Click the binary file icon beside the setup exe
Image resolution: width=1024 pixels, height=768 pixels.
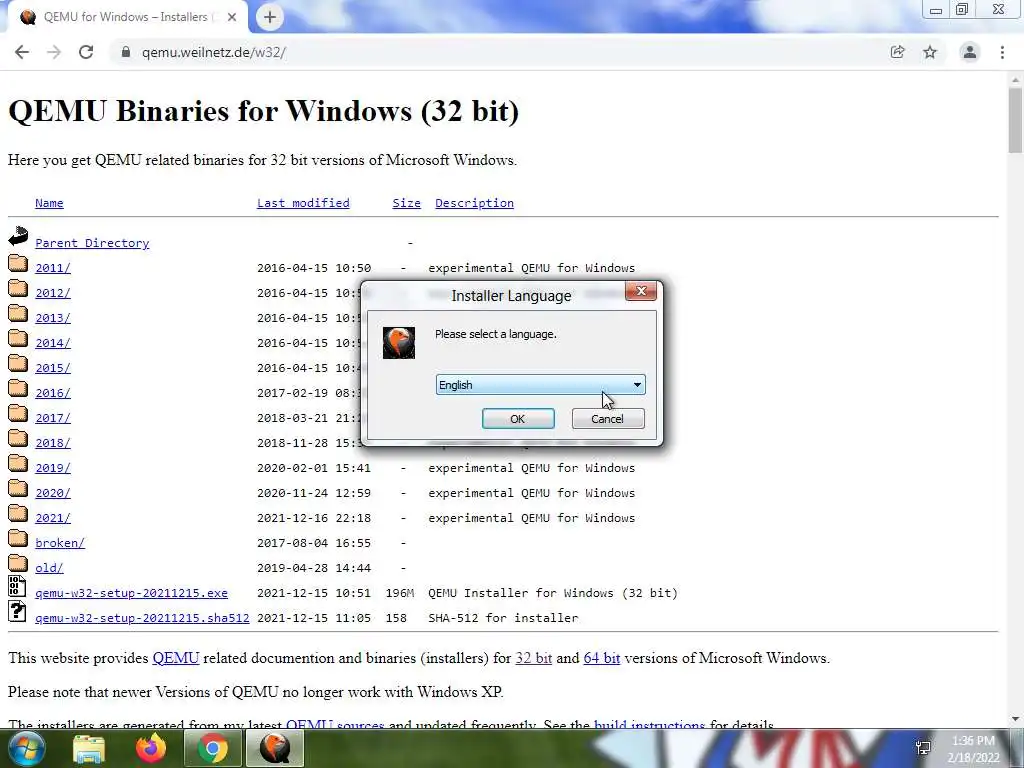[18, 586]
